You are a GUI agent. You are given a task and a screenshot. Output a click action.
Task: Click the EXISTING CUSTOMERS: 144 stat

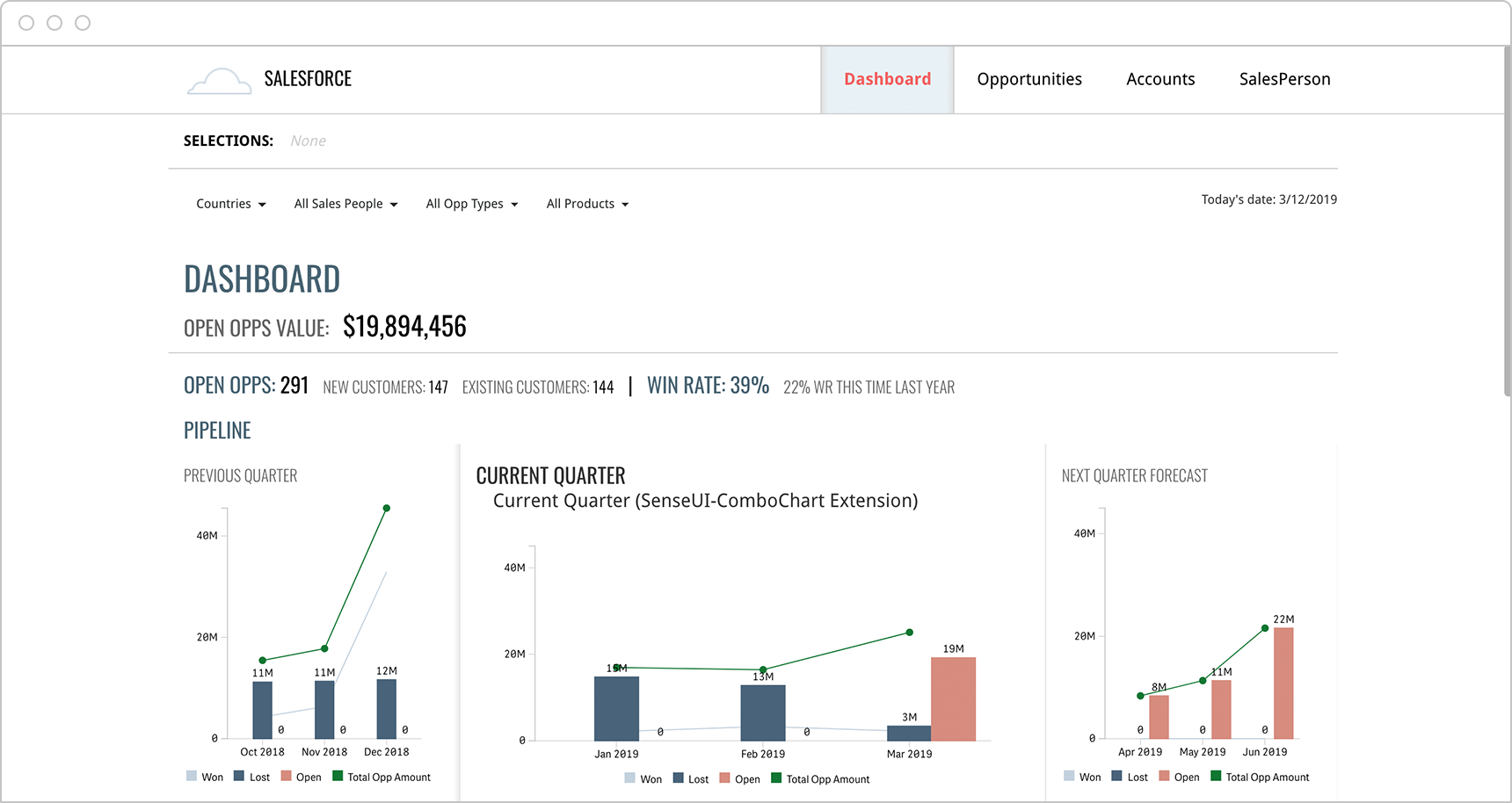[538, 387]
